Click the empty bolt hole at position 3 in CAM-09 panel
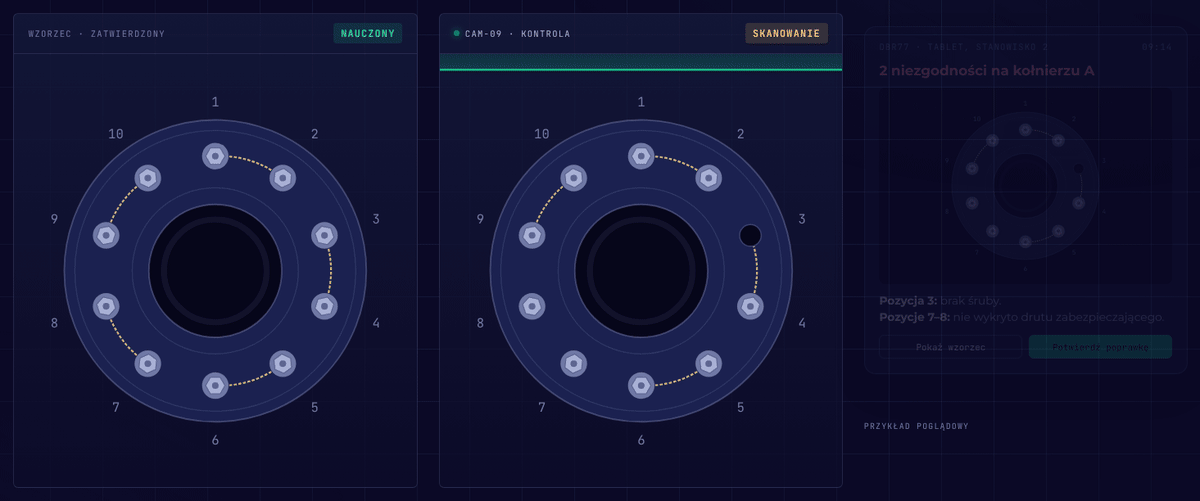Screen dimensions: 1200x501 [750, 235]
